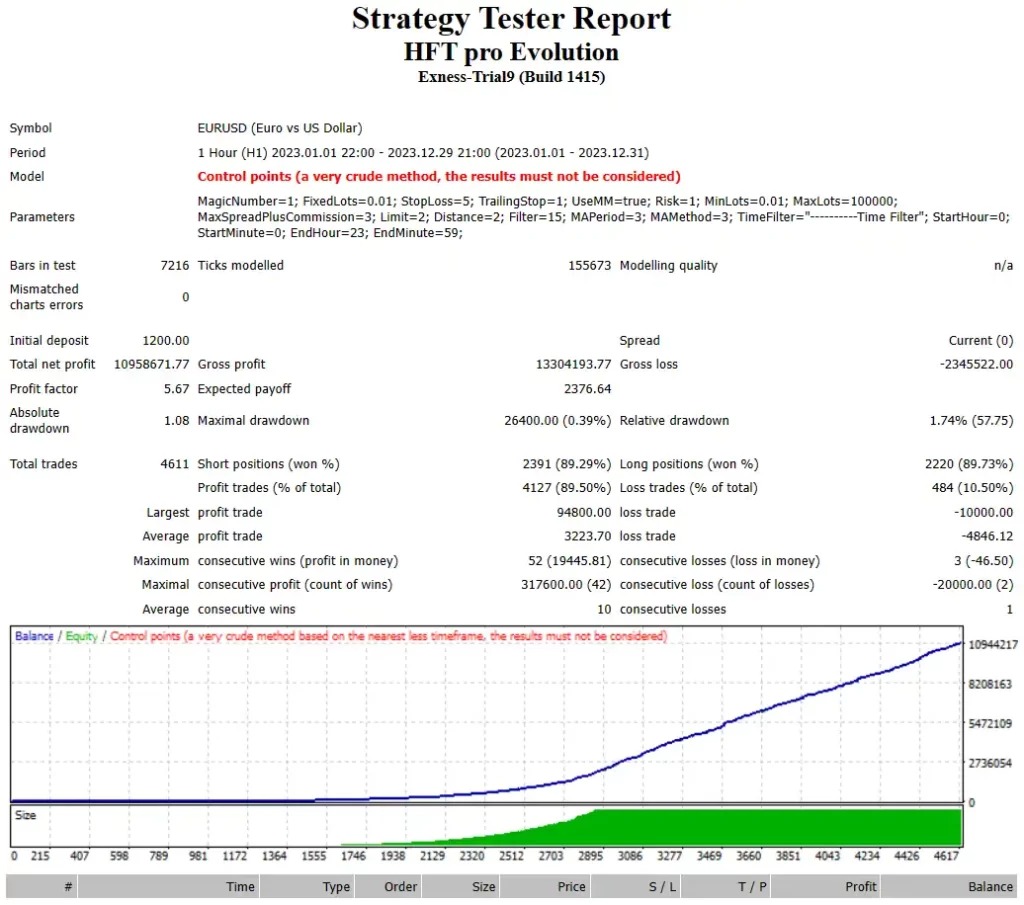Viewport: 1024px width, 905px height.
Task: Click the EURUSD symbol value
Action: 280,128
